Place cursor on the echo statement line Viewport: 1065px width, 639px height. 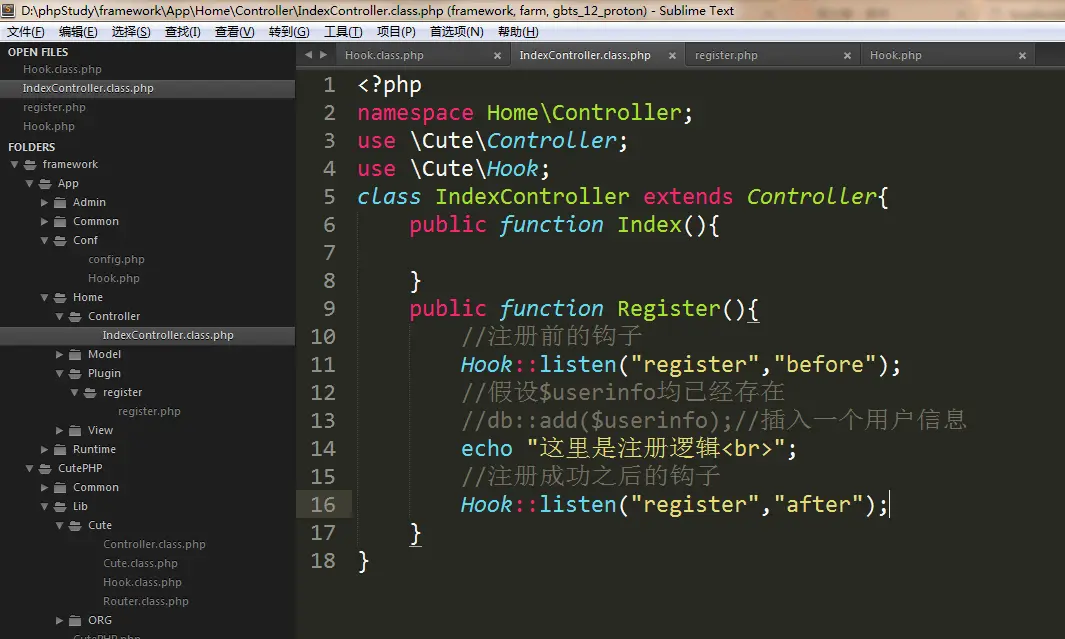coord(628,448)
